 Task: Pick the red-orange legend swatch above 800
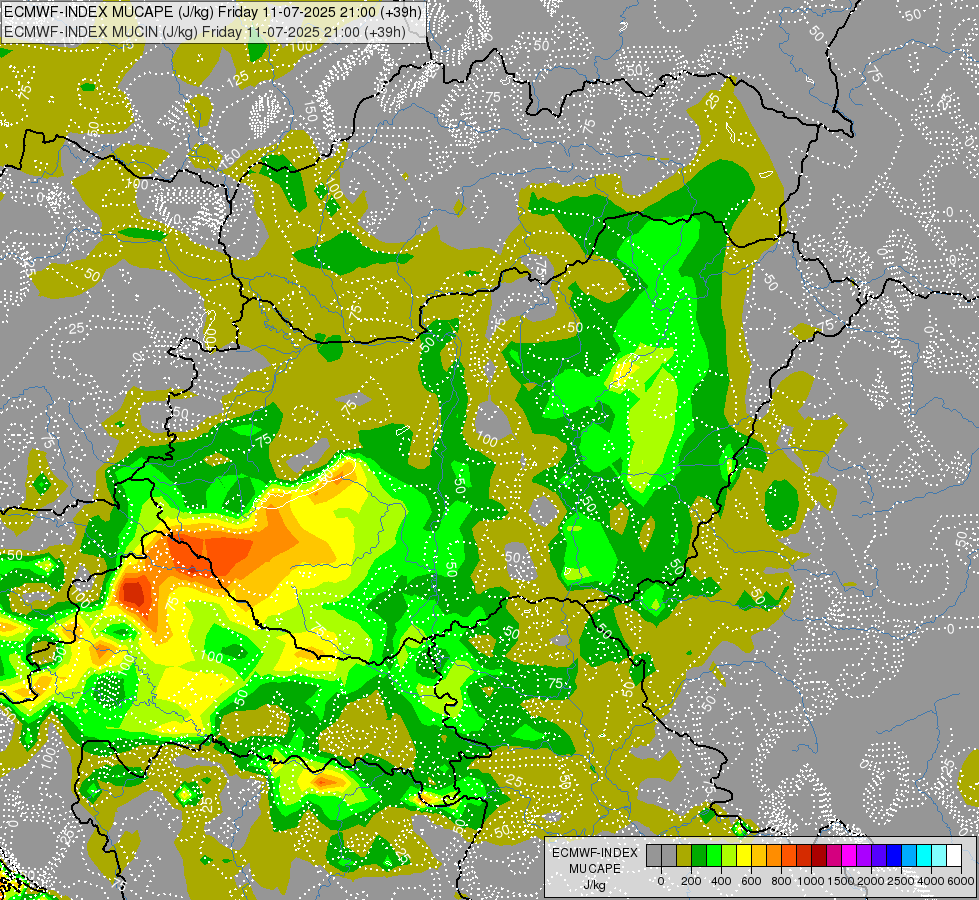(789, 855)
